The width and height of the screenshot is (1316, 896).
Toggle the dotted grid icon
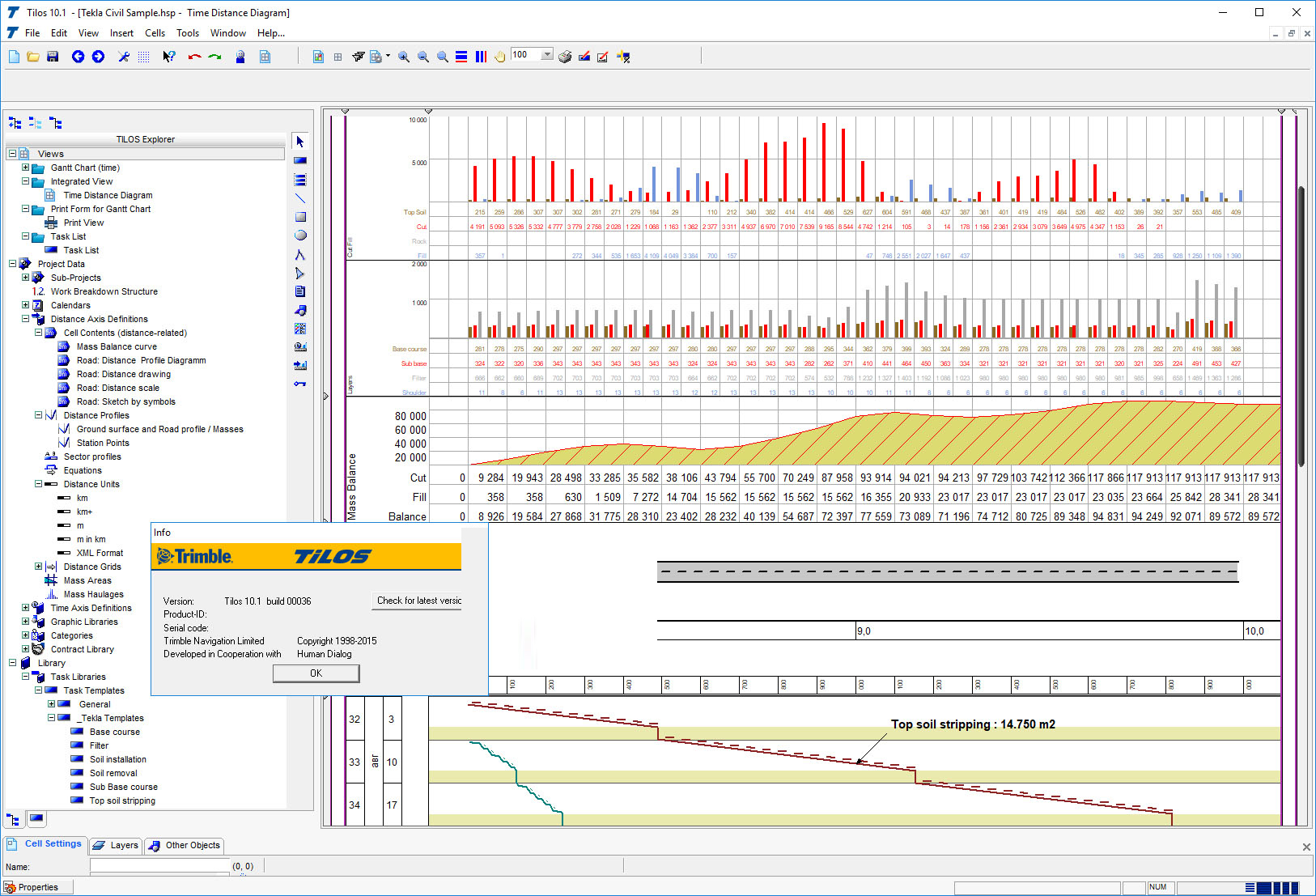[x=143, y=57]
